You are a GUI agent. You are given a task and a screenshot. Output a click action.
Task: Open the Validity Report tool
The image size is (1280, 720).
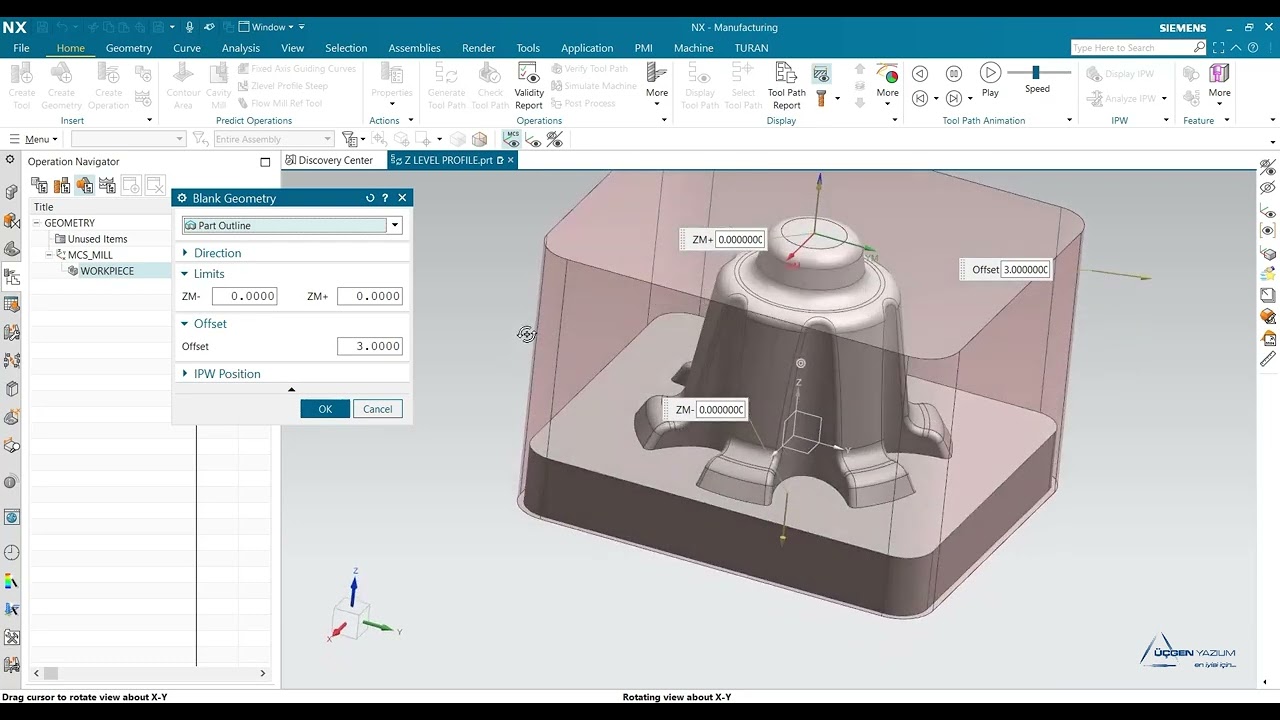coord(529,85)
